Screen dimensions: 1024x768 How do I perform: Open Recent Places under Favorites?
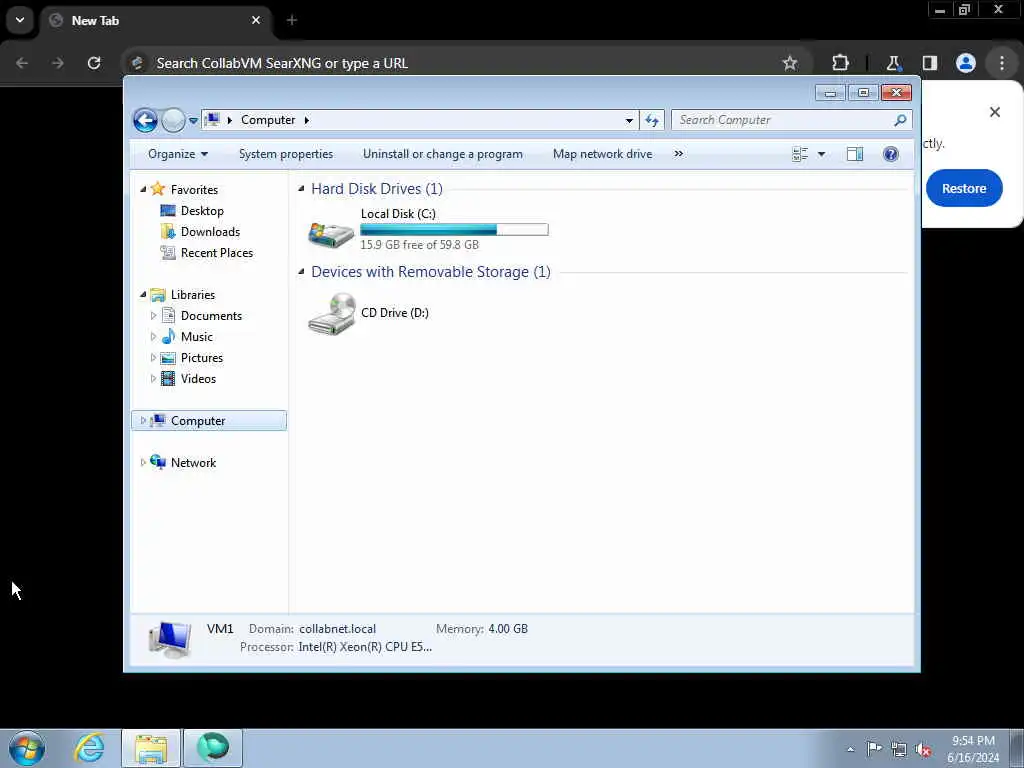point(217,253)
